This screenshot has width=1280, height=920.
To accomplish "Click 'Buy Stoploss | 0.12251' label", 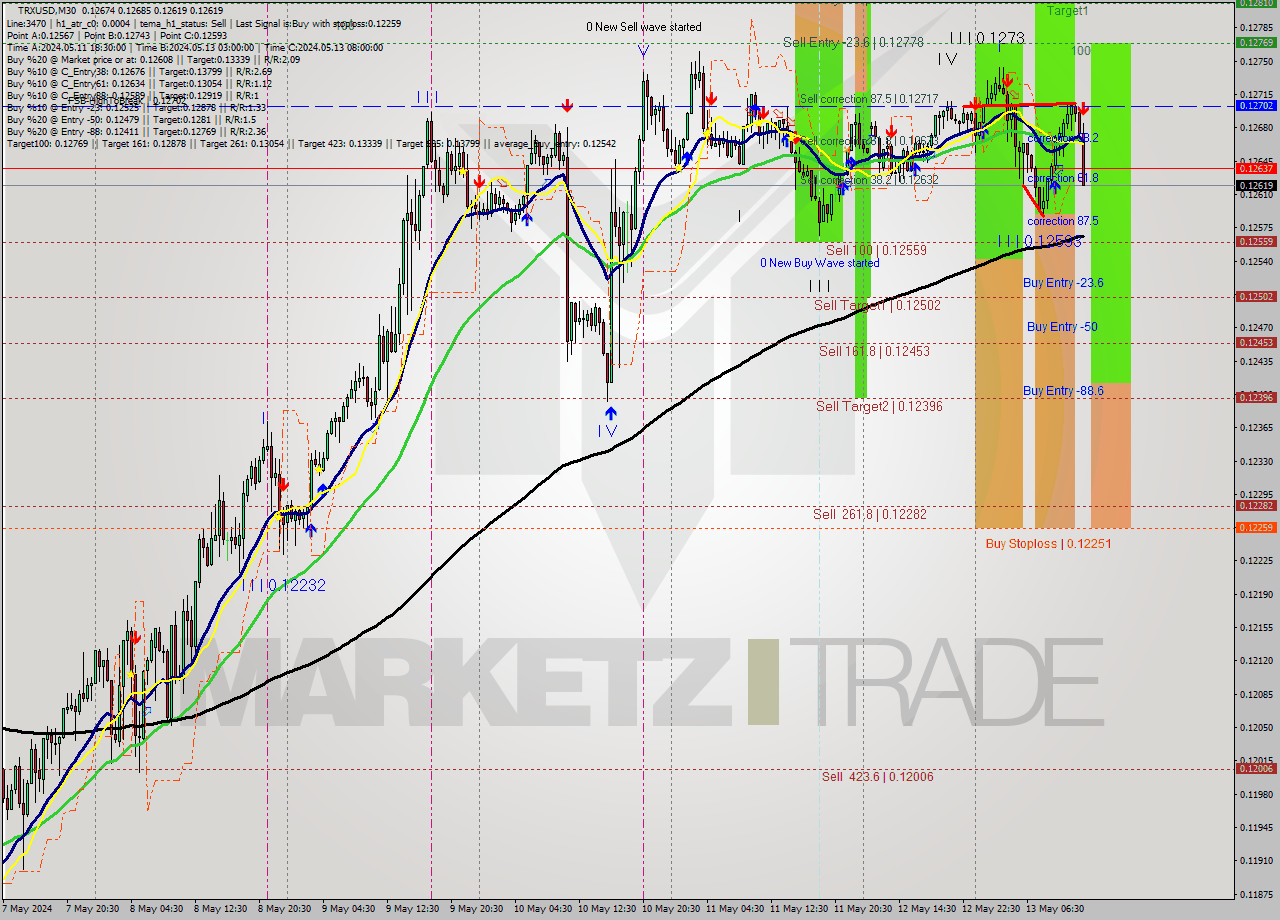I will coord(1048,544).
